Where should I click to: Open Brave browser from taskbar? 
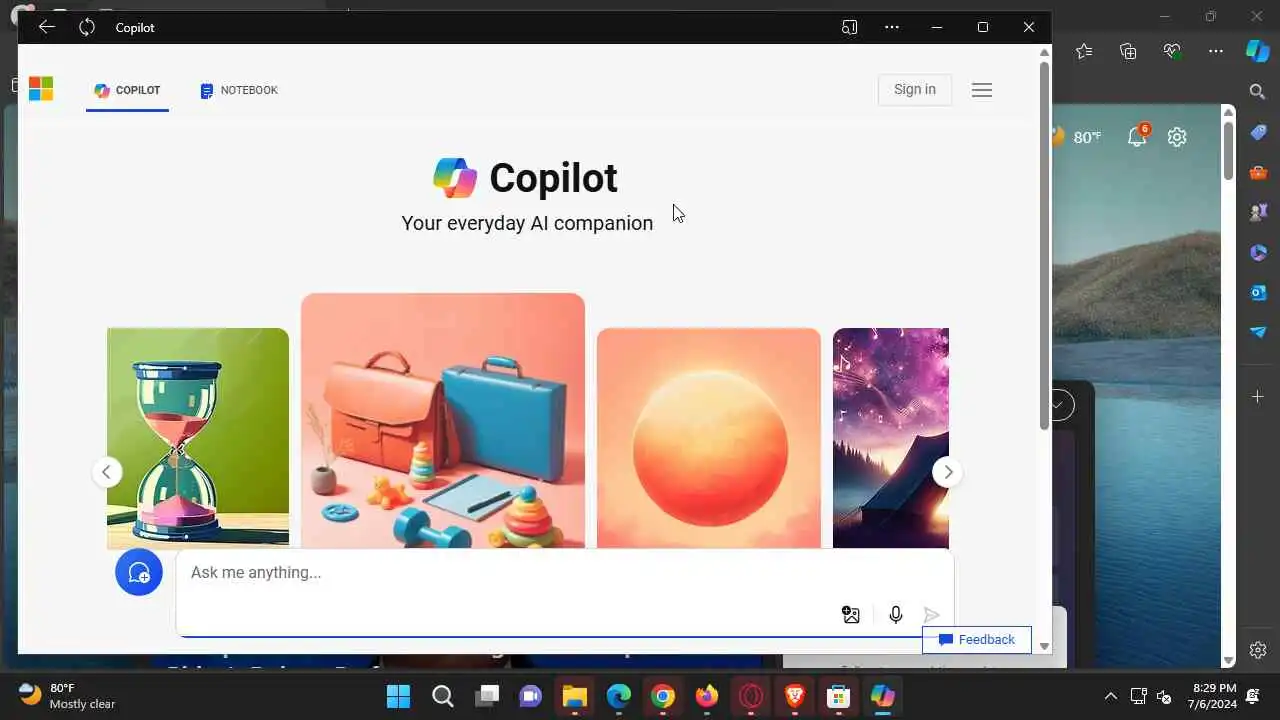tap(795, 696)
